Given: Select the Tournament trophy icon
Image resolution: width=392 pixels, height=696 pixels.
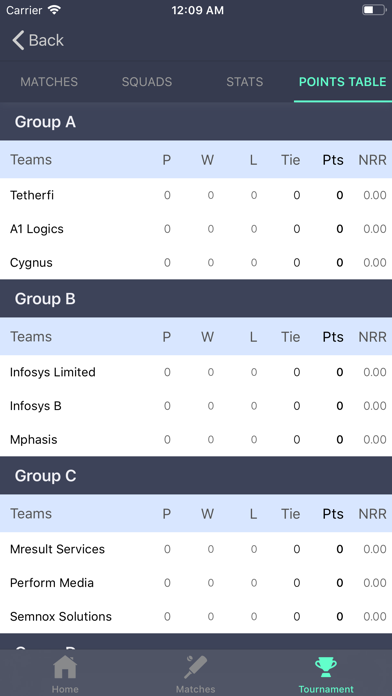Looking at the screenshot, I should tap(326, 667).
